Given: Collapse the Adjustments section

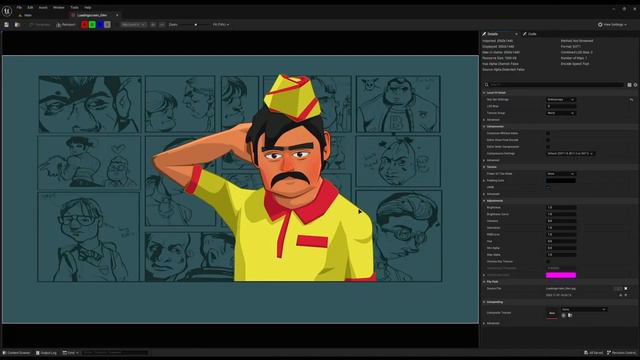Looking at the screenshot, I should [484, 201].
